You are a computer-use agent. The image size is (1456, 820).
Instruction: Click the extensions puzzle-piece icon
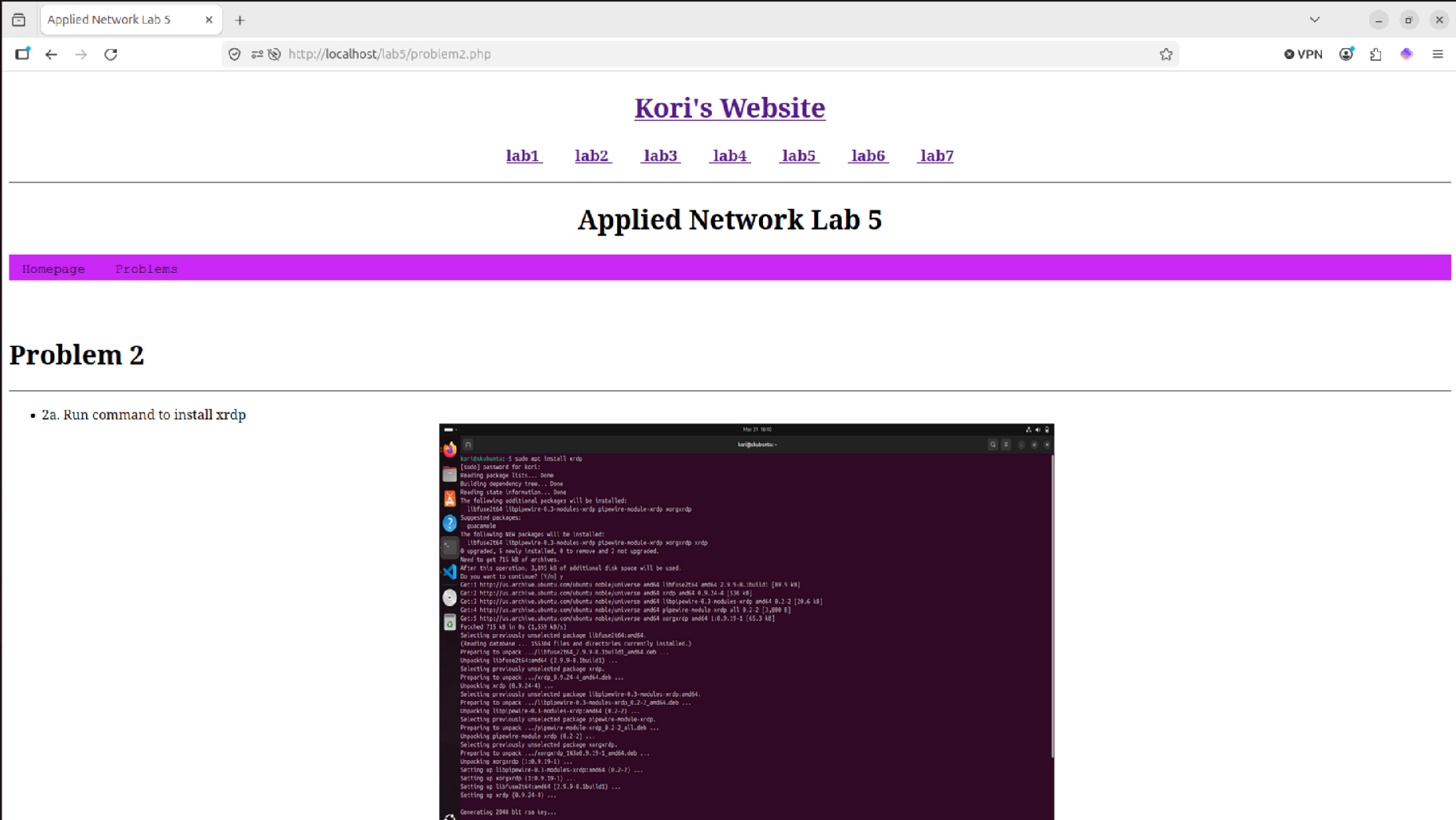click(1376, 54)
